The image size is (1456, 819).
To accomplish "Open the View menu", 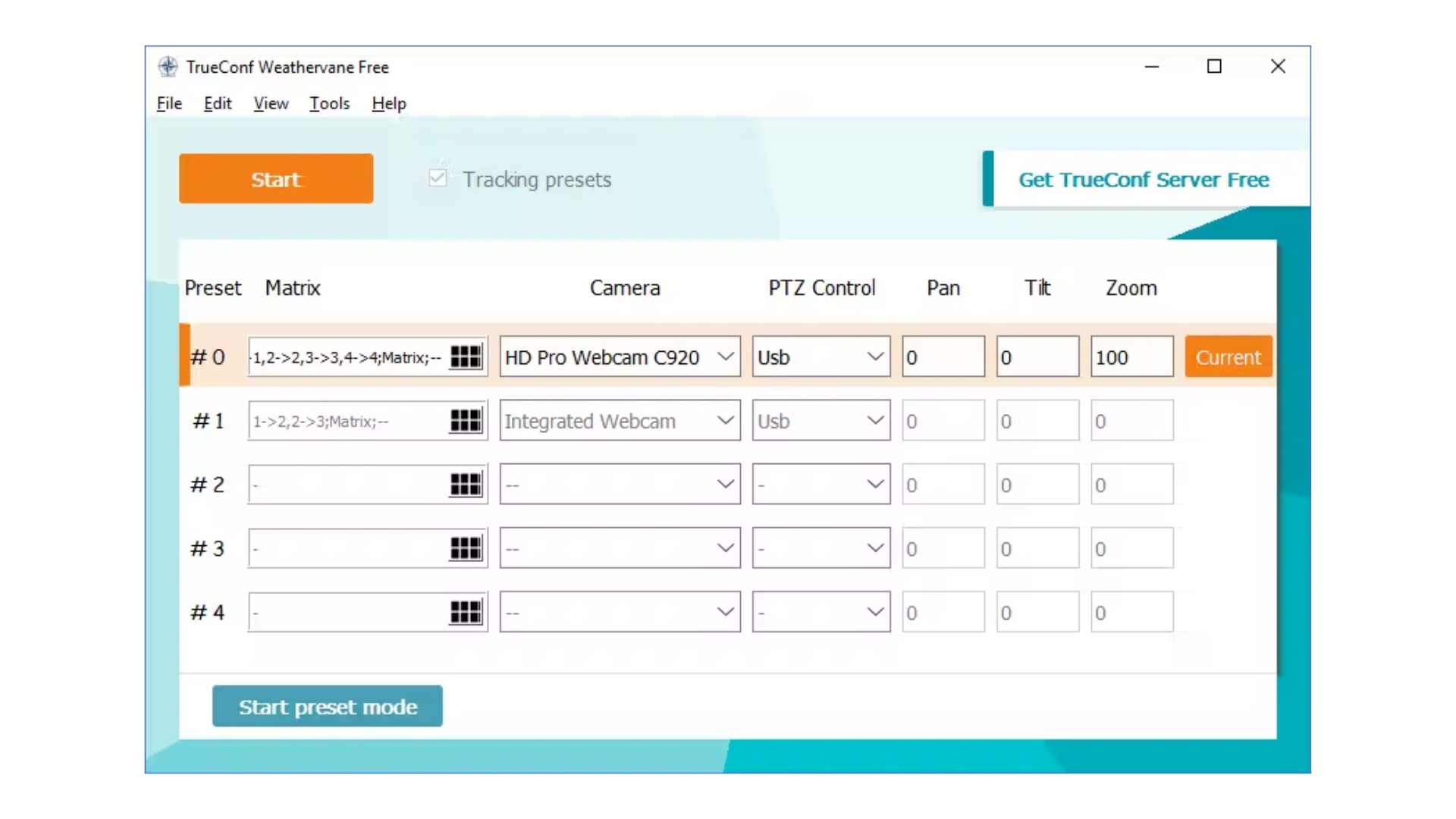I will click(271, 103).
